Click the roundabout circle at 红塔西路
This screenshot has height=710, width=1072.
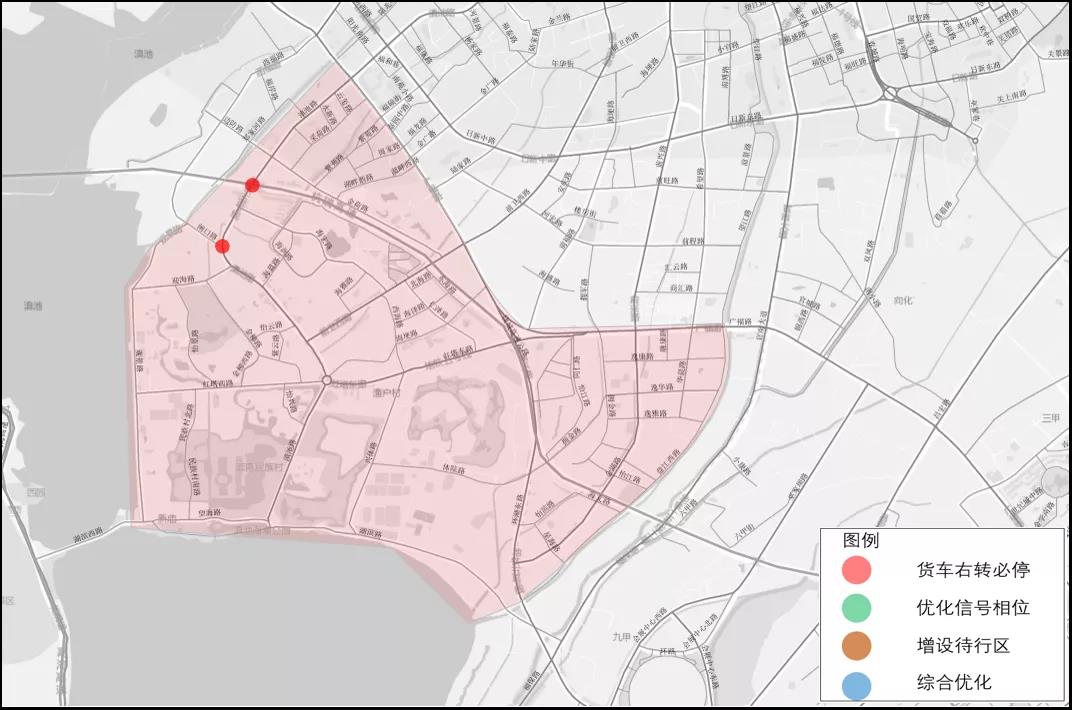(x=326, y=380)
